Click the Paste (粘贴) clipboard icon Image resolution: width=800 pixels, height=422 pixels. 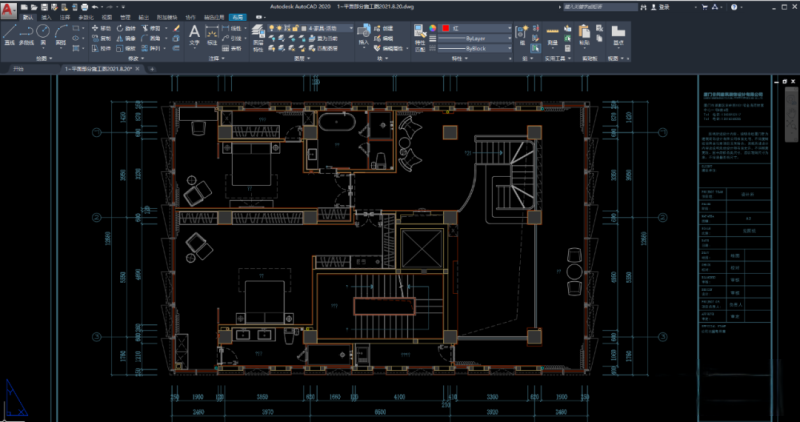point(584,34)
